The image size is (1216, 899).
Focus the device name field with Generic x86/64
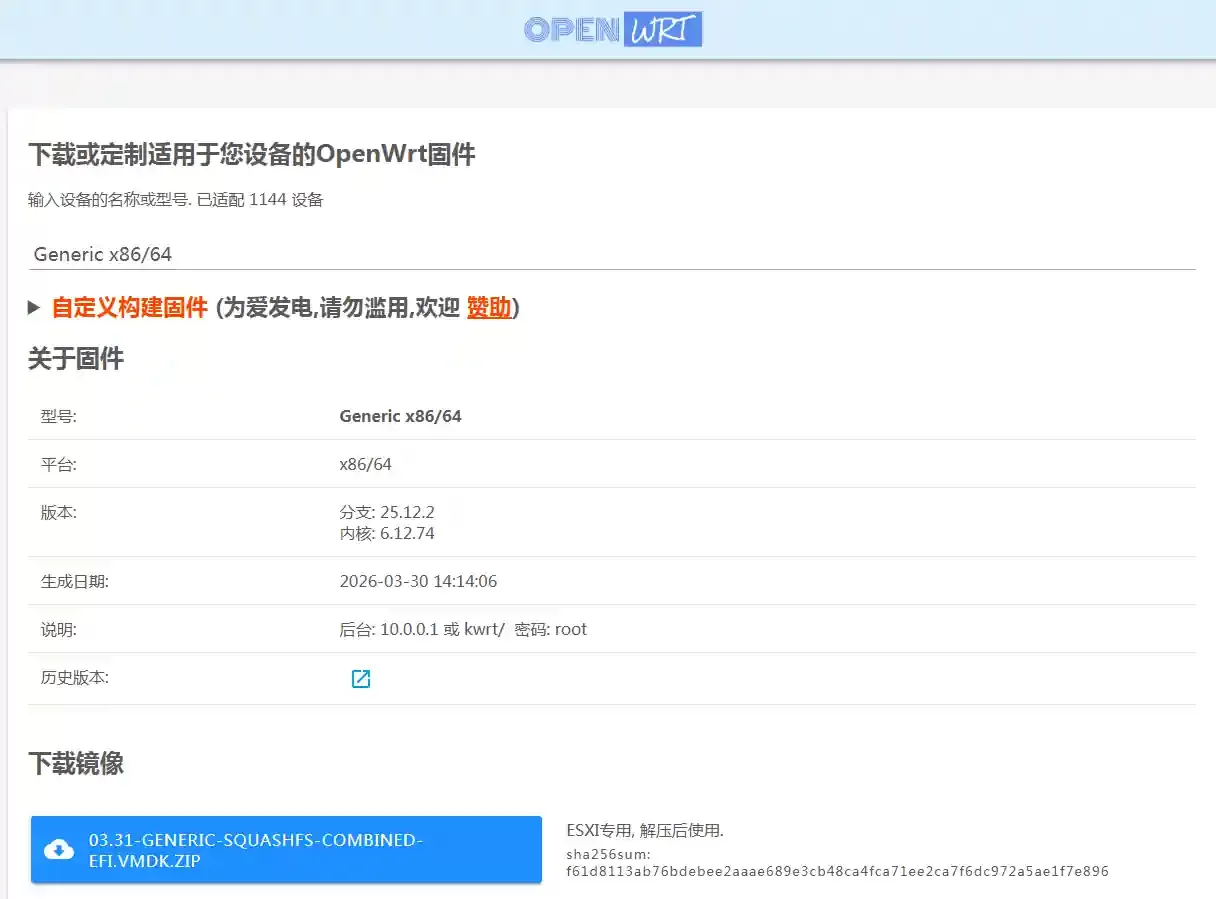click(611, 254)
